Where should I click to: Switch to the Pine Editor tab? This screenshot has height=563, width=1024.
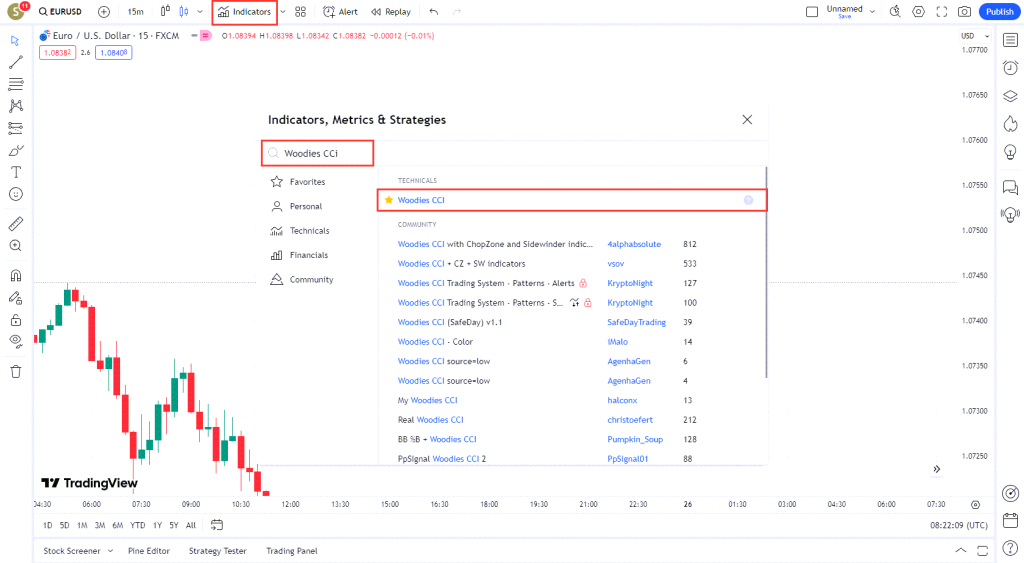coord(149,551)
